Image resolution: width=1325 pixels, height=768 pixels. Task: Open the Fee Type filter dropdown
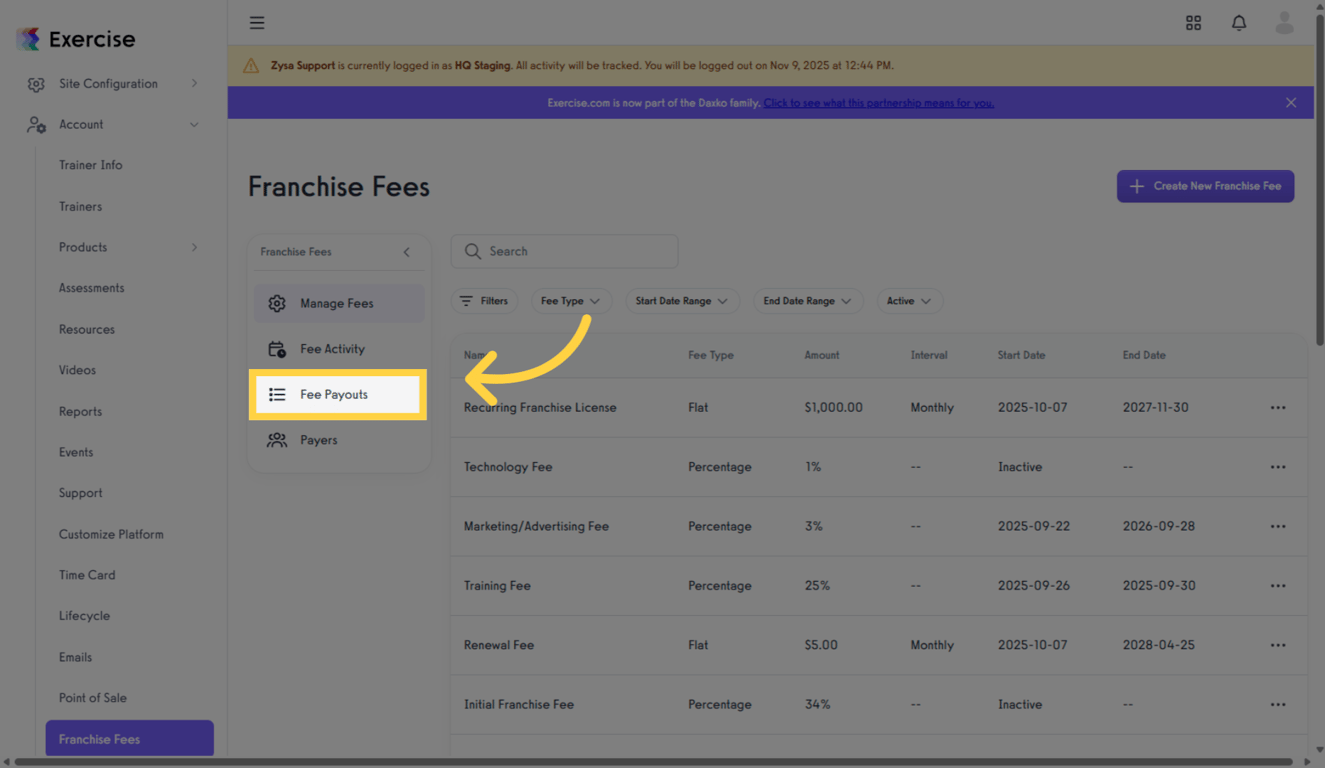tap(571, 300)
